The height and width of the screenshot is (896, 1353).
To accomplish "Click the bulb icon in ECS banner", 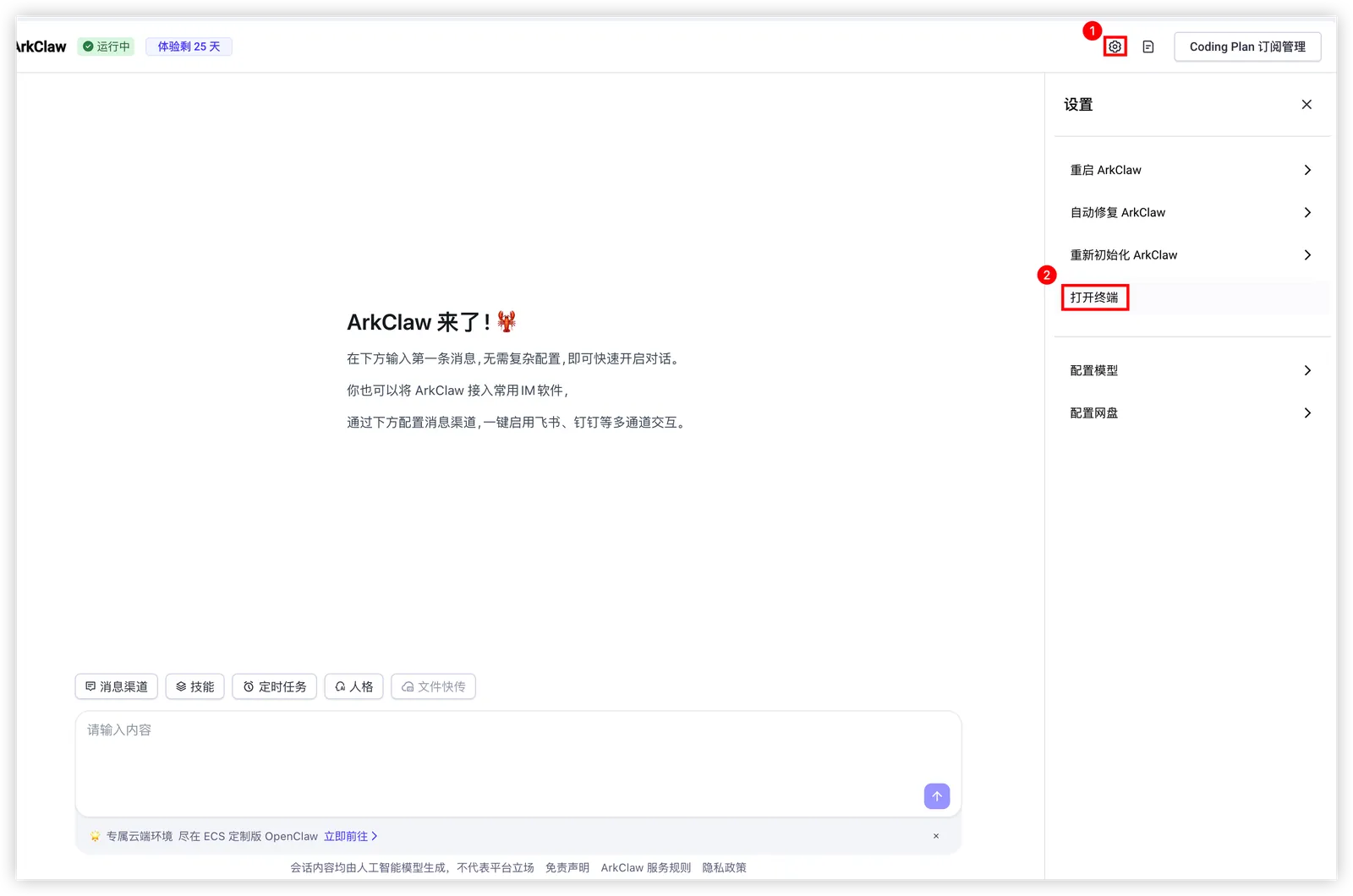I will (95, 836).
